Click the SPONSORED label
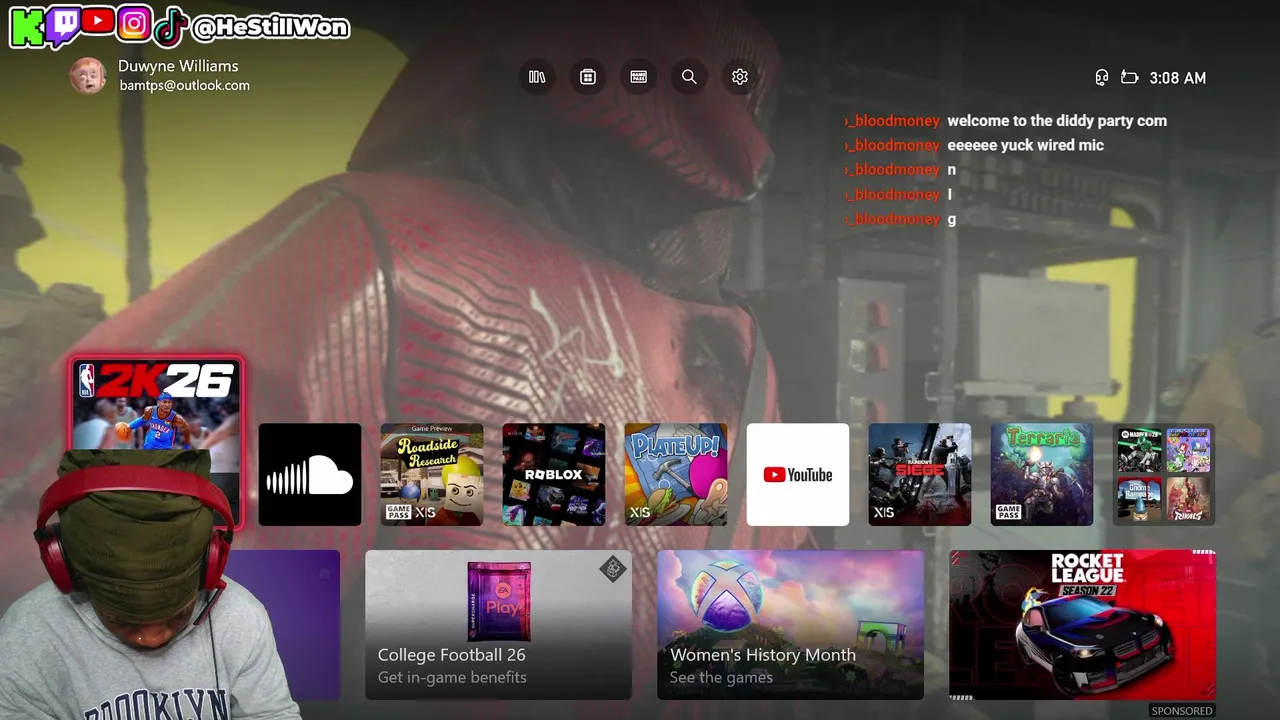This screenshot has height=720, width=1280. [1182, 711]
